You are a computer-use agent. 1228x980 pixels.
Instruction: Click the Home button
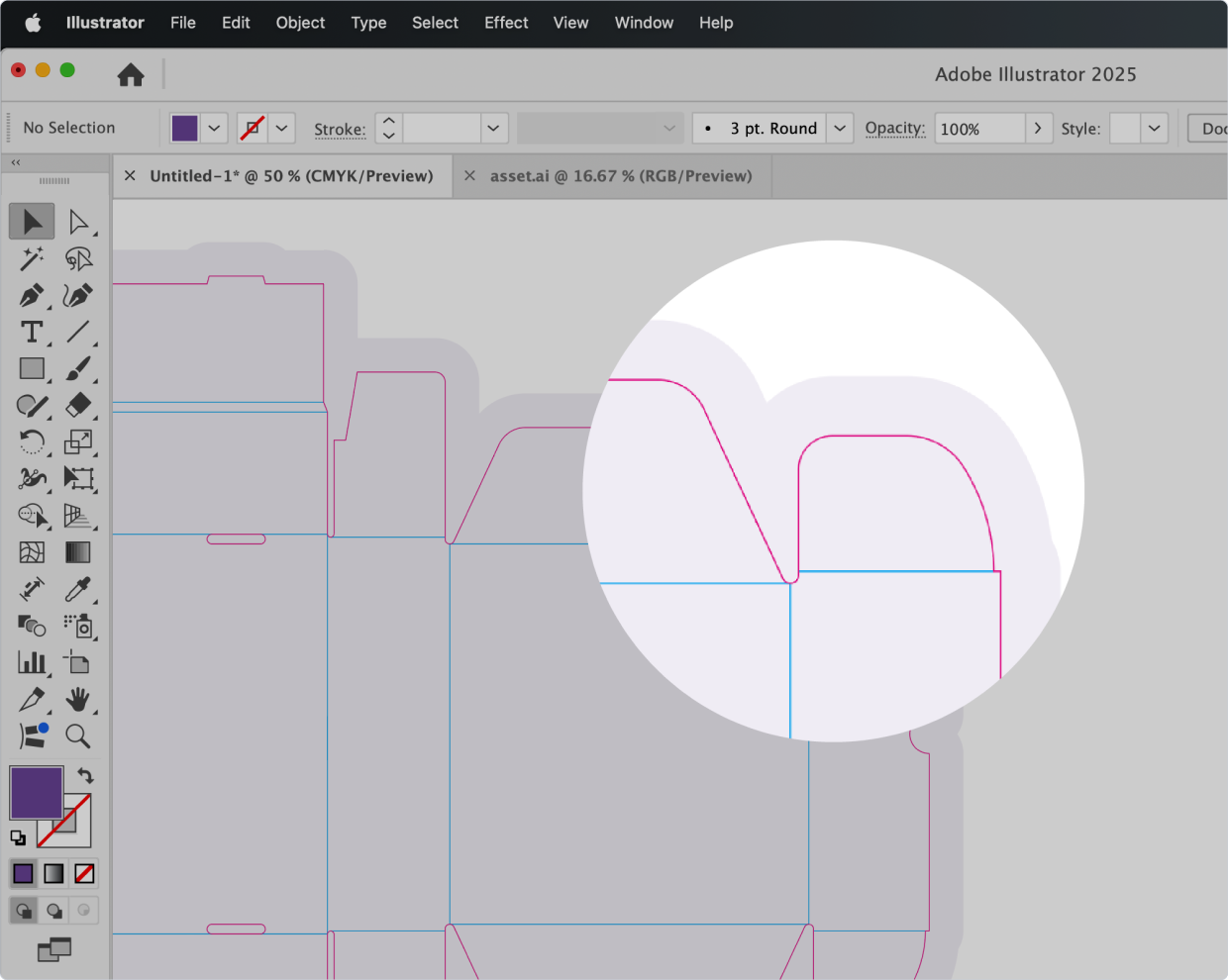[x=131, y=75]
